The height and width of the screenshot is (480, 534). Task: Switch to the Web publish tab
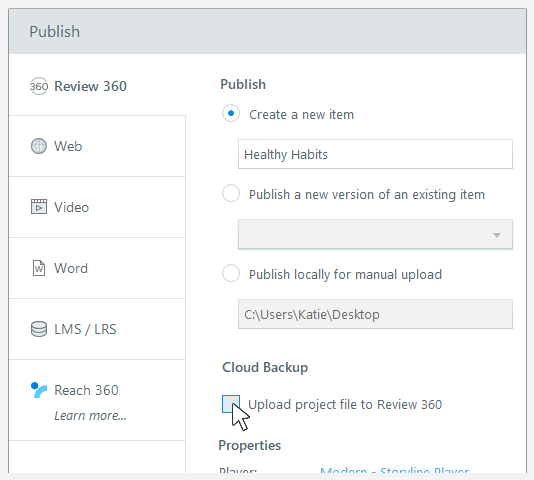[97, 146]
